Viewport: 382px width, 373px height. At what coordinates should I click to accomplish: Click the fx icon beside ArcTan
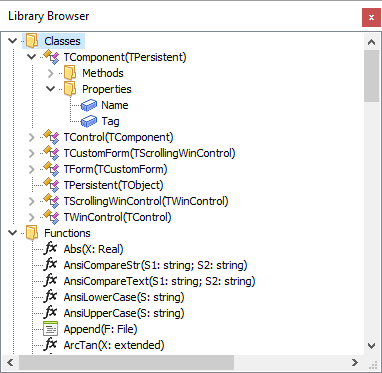(x=51, y=345)
